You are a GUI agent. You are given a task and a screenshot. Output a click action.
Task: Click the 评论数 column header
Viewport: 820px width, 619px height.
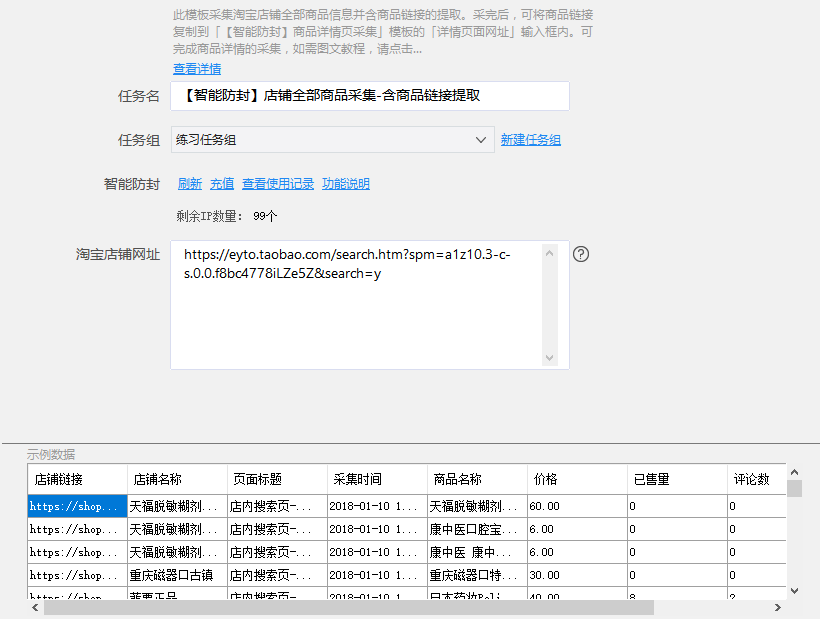[x=757, y=479]
